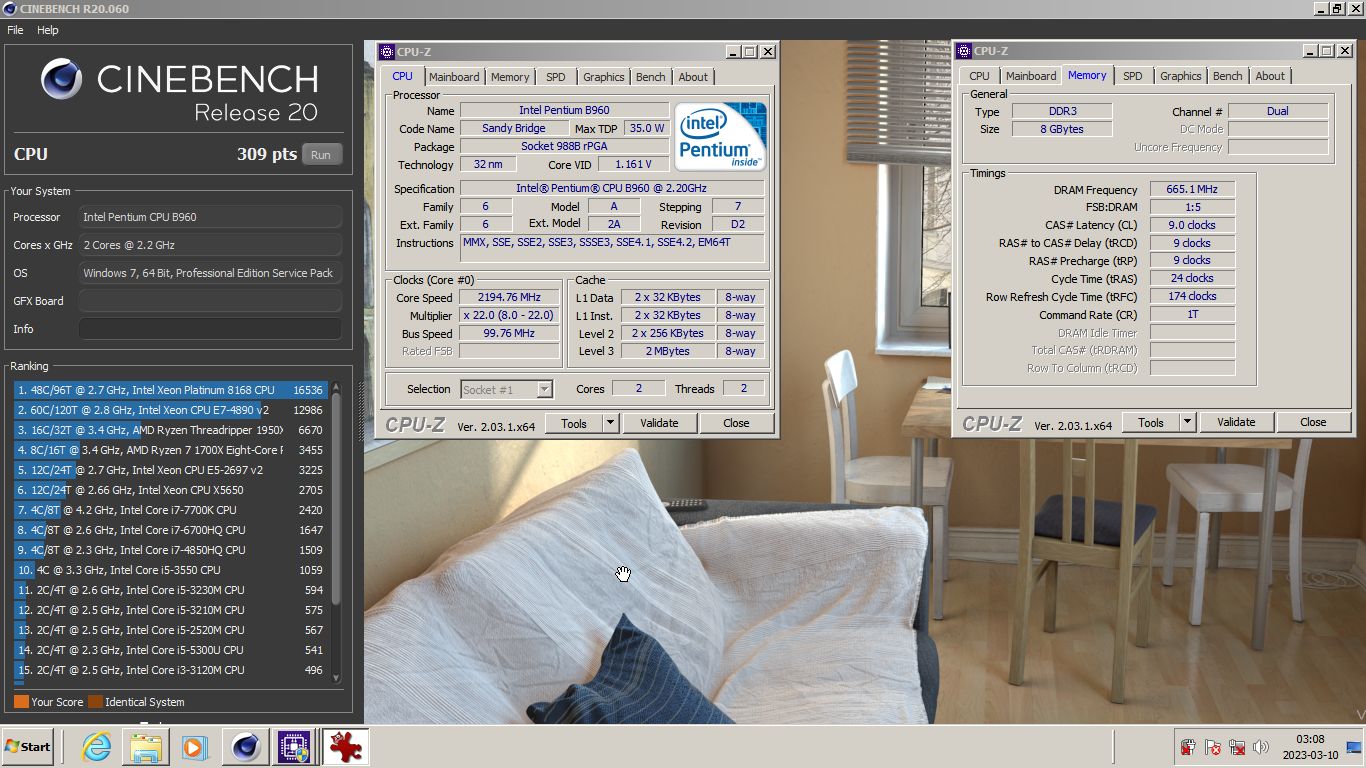Open Action Center flag tray icon
The height and width of the screenshot is (768, 1366).
1212,747
